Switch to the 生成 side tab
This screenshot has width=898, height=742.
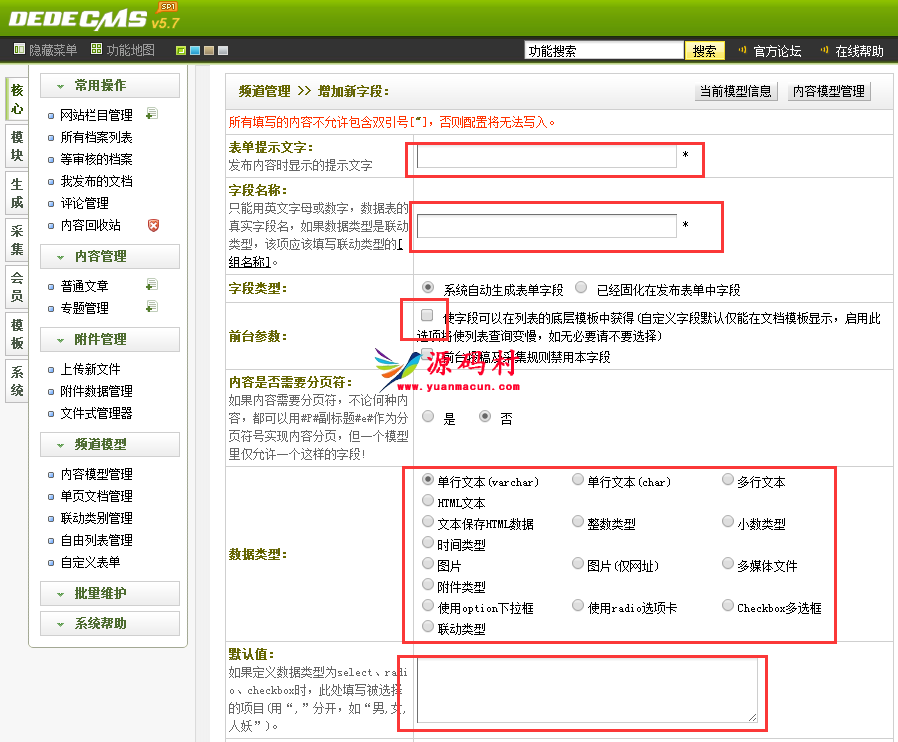[x=17, y=193]
